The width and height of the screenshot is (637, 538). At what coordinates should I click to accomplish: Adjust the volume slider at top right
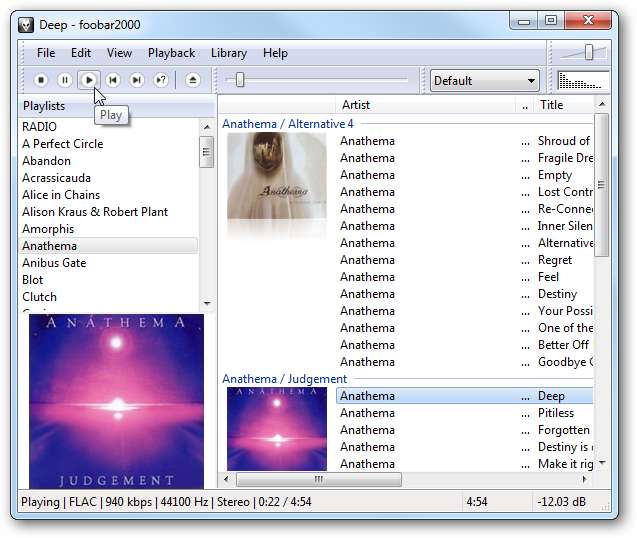[x=590, y=52]
